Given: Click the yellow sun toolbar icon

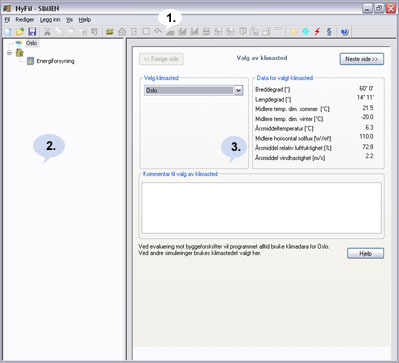Looking at the screenshot, I should (293, 32).
